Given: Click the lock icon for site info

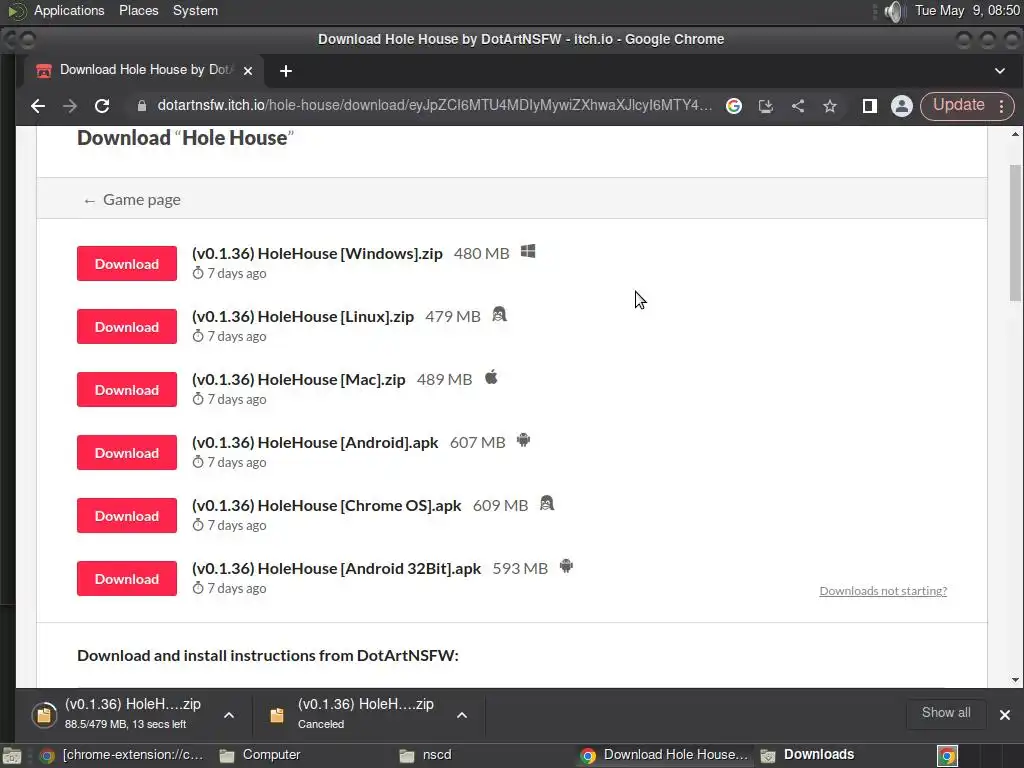Looking at the screenshot, I should pyautogui.click(x=142, y=106).
